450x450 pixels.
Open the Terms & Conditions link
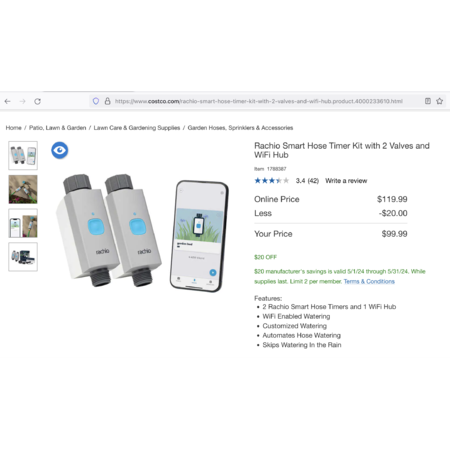[369, 281]
